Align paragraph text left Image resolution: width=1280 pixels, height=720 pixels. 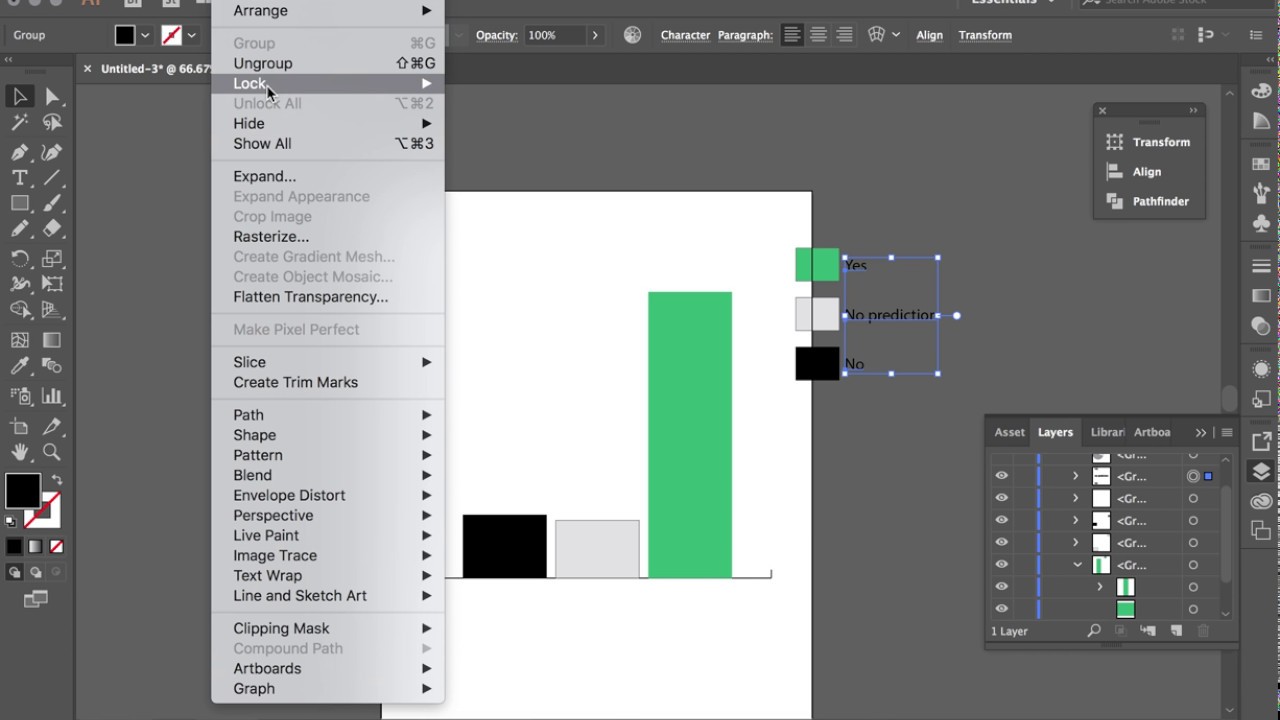(792, 35)
